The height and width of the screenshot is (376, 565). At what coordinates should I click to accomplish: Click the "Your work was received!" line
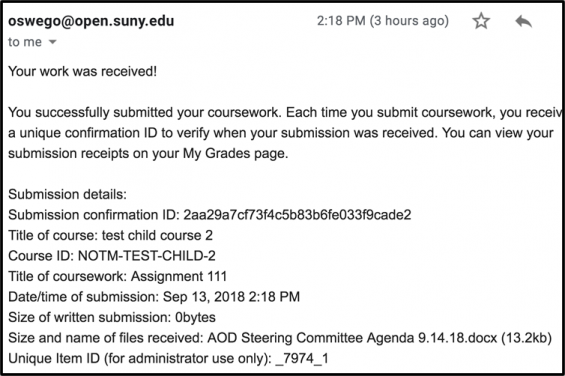tap(83, 71)
